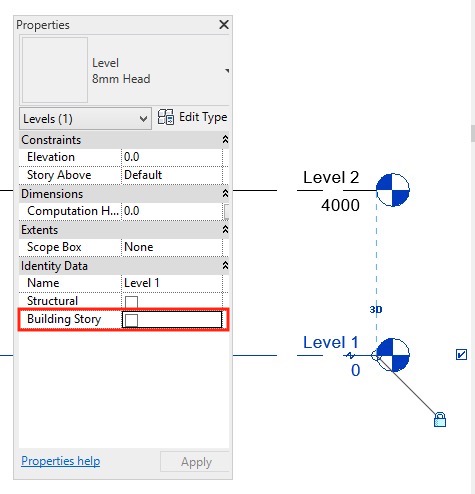The image size is (475, 494).
Task: Collapse the Identity Data section
Action: [x=225, y=266]
